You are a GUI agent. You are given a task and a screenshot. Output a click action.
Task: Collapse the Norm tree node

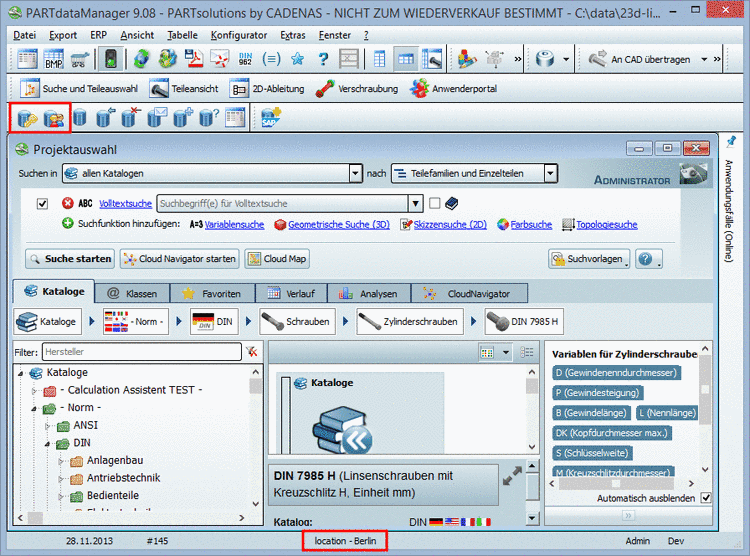pos(33,409)
